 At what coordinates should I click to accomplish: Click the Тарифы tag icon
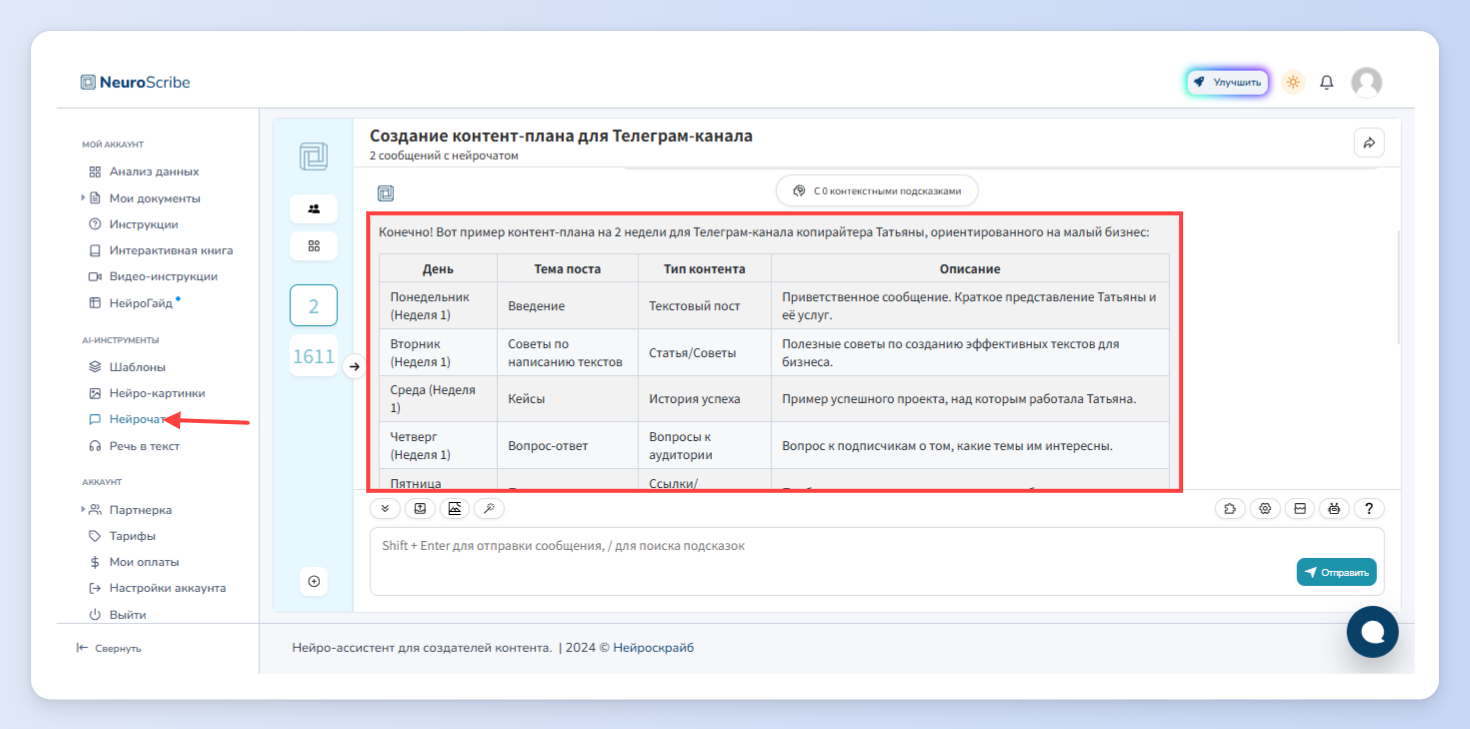point(95,536)
